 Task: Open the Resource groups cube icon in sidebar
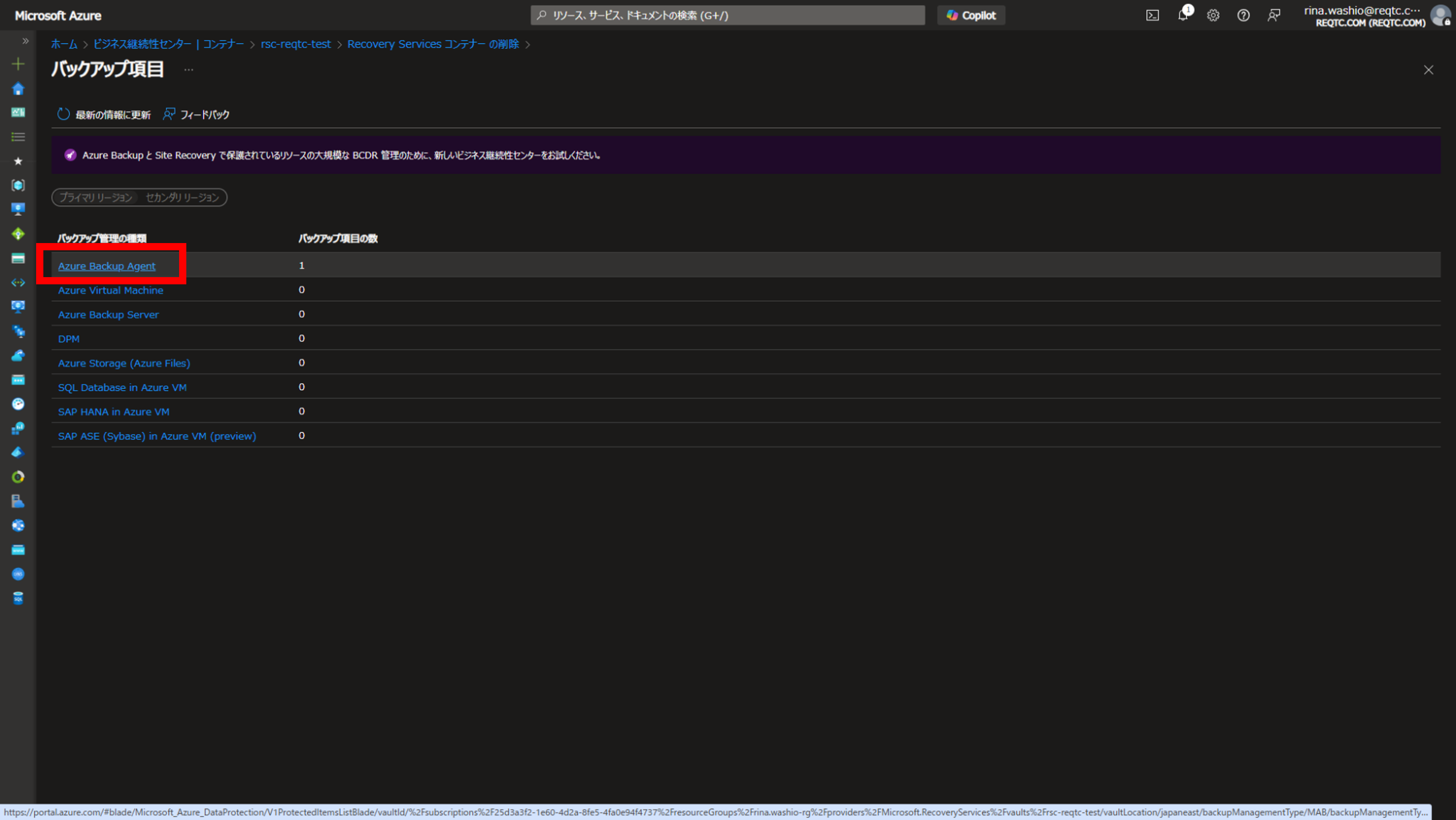(18, 185)
